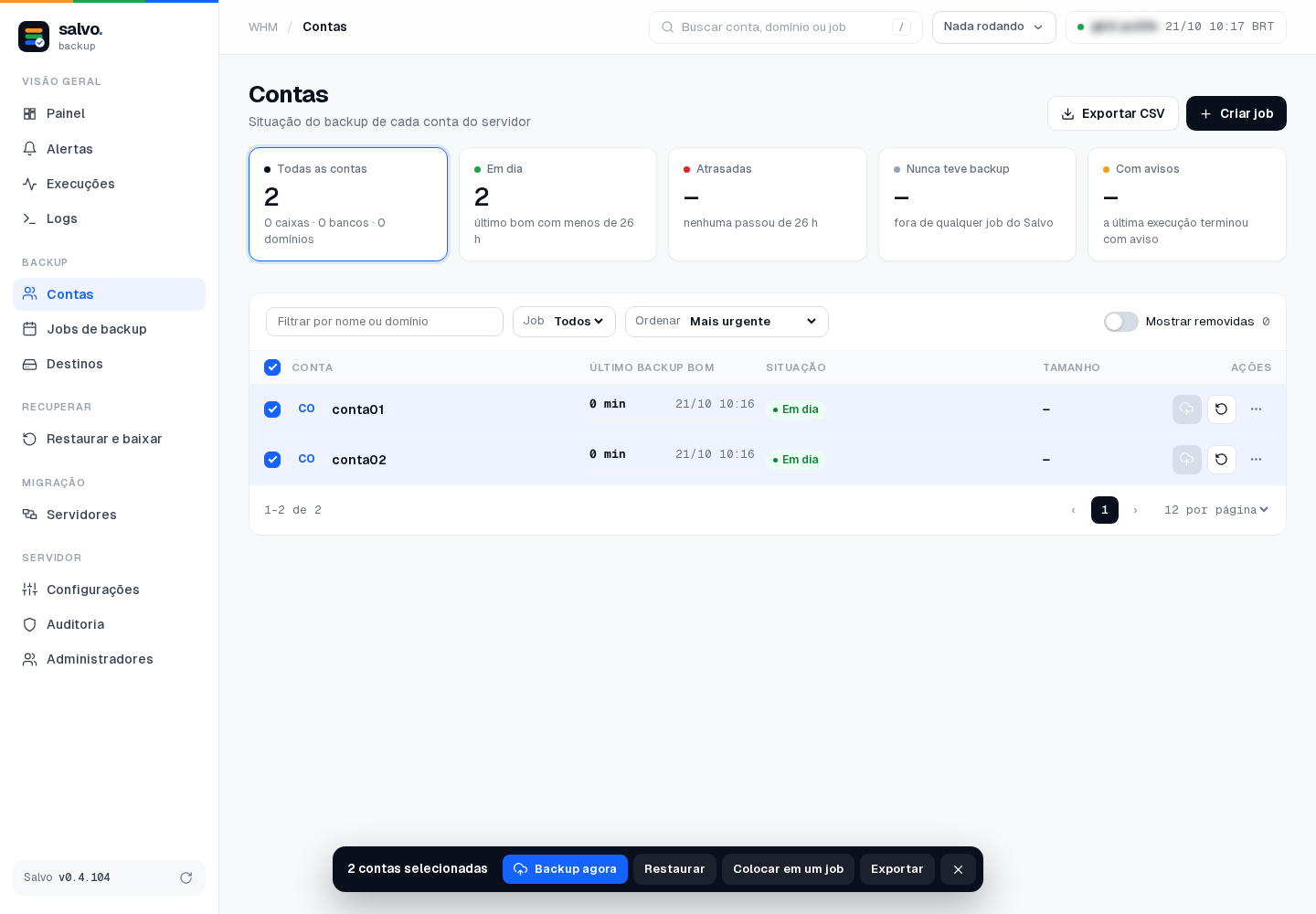Uncheck the conta02 row checkbox

pos(272,460)
